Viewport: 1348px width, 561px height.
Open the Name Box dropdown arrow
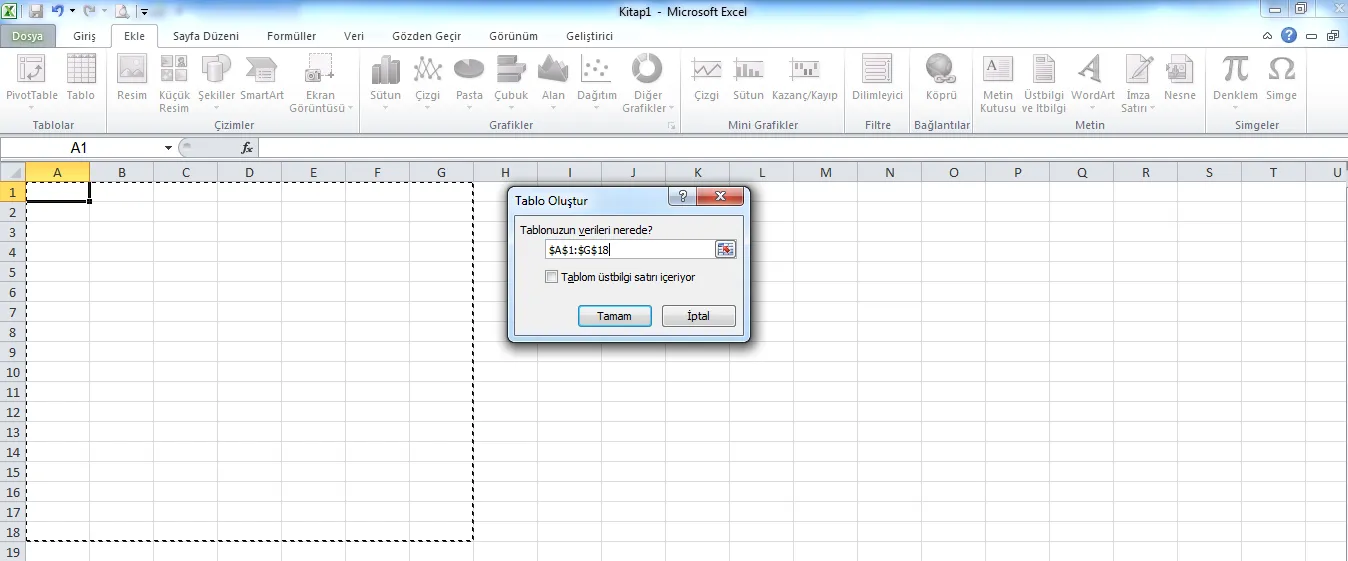(x=168, y=148)
